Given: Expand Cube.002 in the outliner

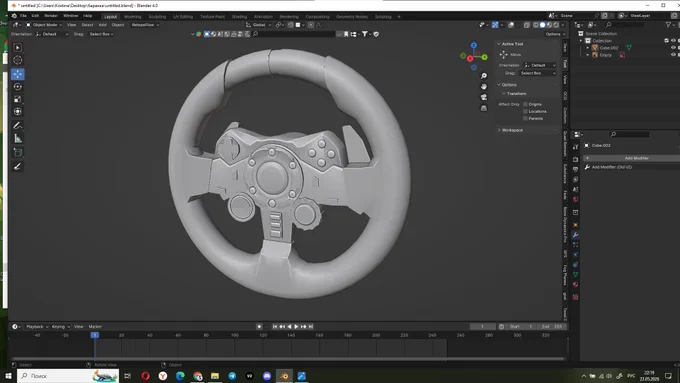Looking at the screenshot, I should (x=588, y=48).
